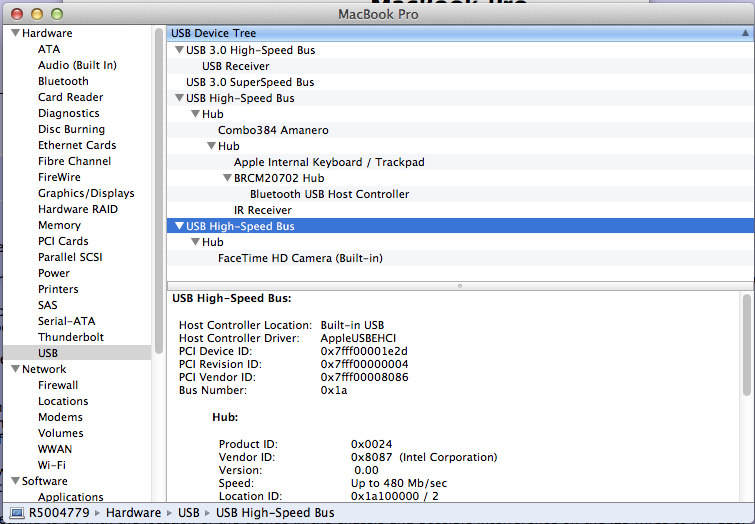Screen dimensions: 755x524
Task: Open Thunderbolt information
Action: pos(71,337)
